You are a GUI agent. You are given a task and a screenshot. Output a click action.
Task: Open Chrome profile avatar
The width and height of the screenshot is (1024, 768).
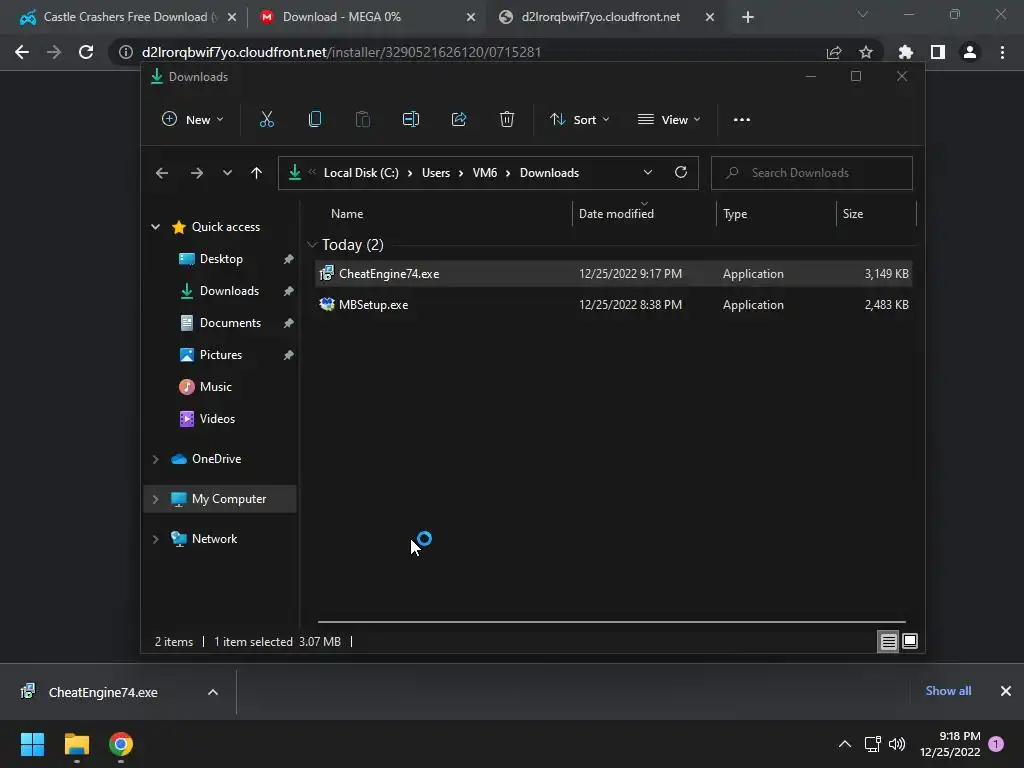(x=970, y=52)
